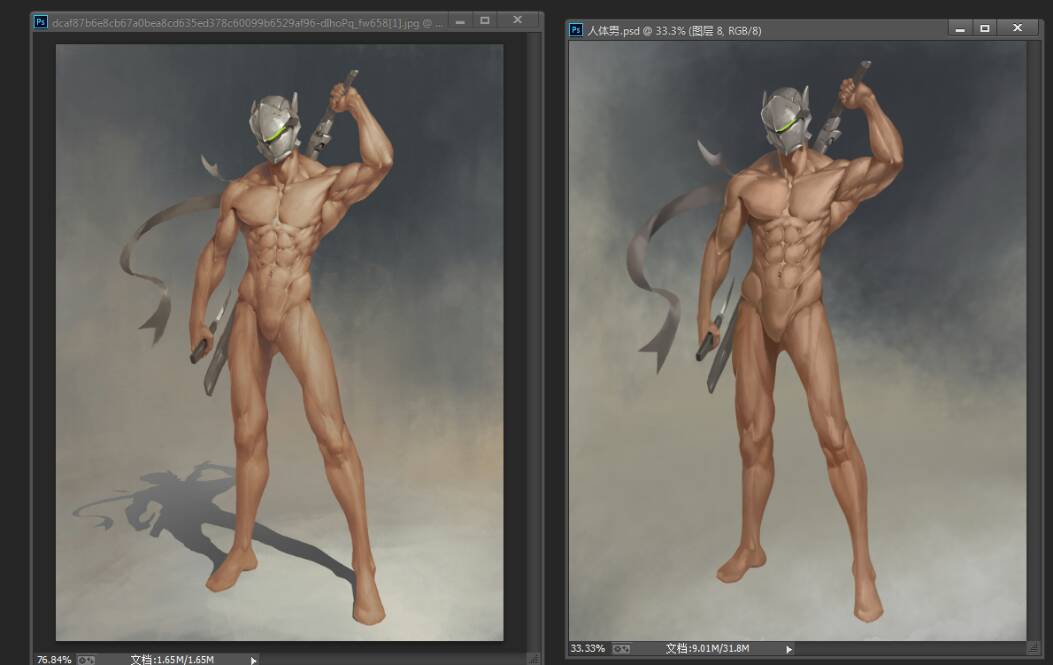Click the vertical scrollbar of the jpg window

click(534, 341)
